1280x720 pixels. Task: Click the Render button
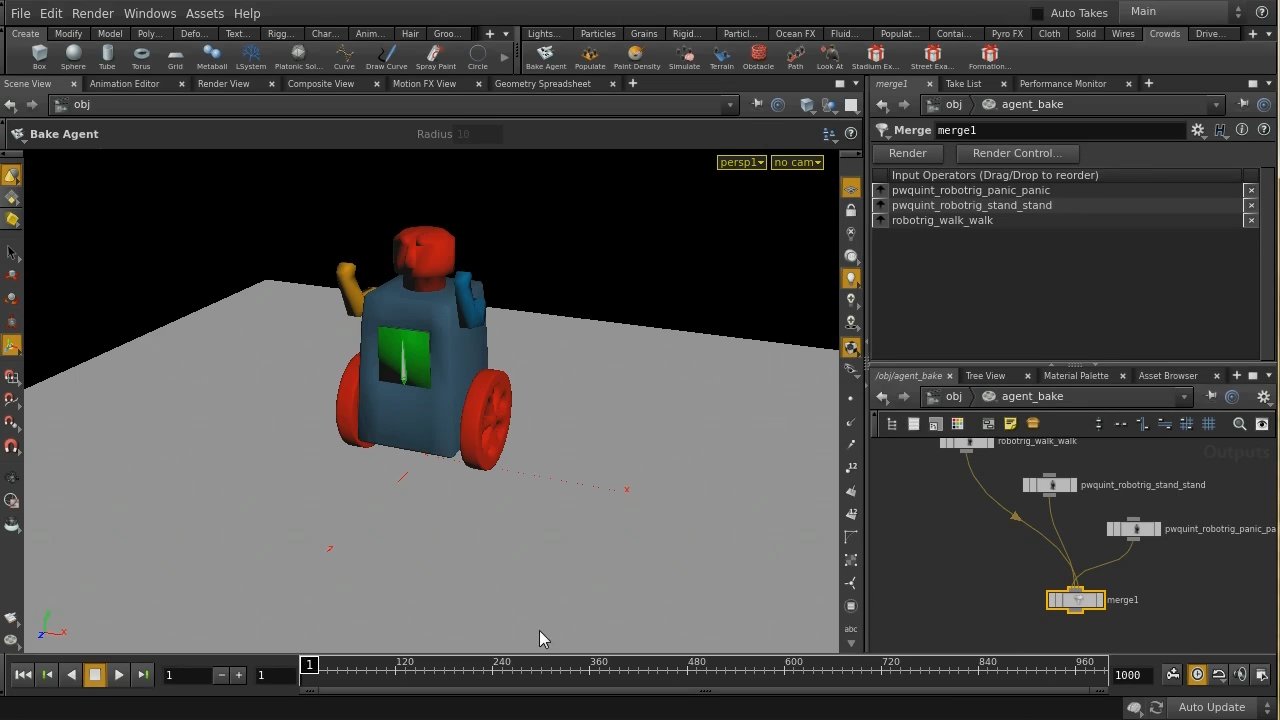pos(907,153)
